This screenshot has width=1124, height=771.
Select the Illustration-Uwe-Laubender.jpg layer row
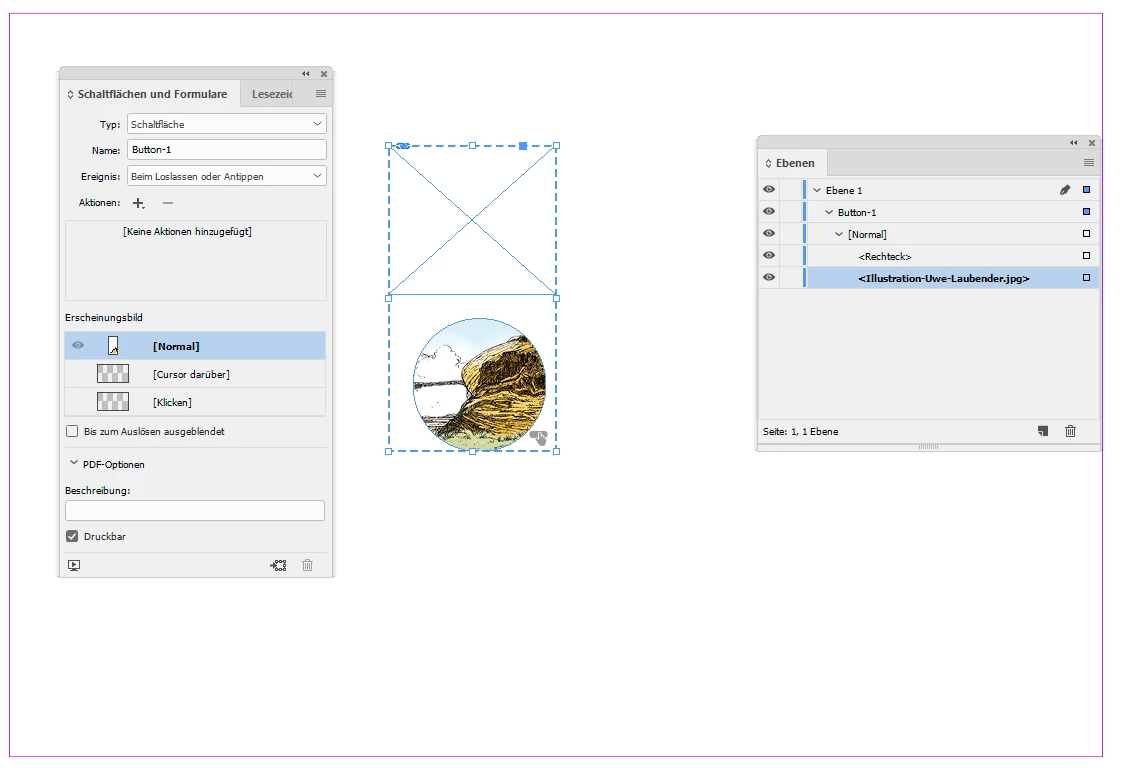[x=928, y=278]
